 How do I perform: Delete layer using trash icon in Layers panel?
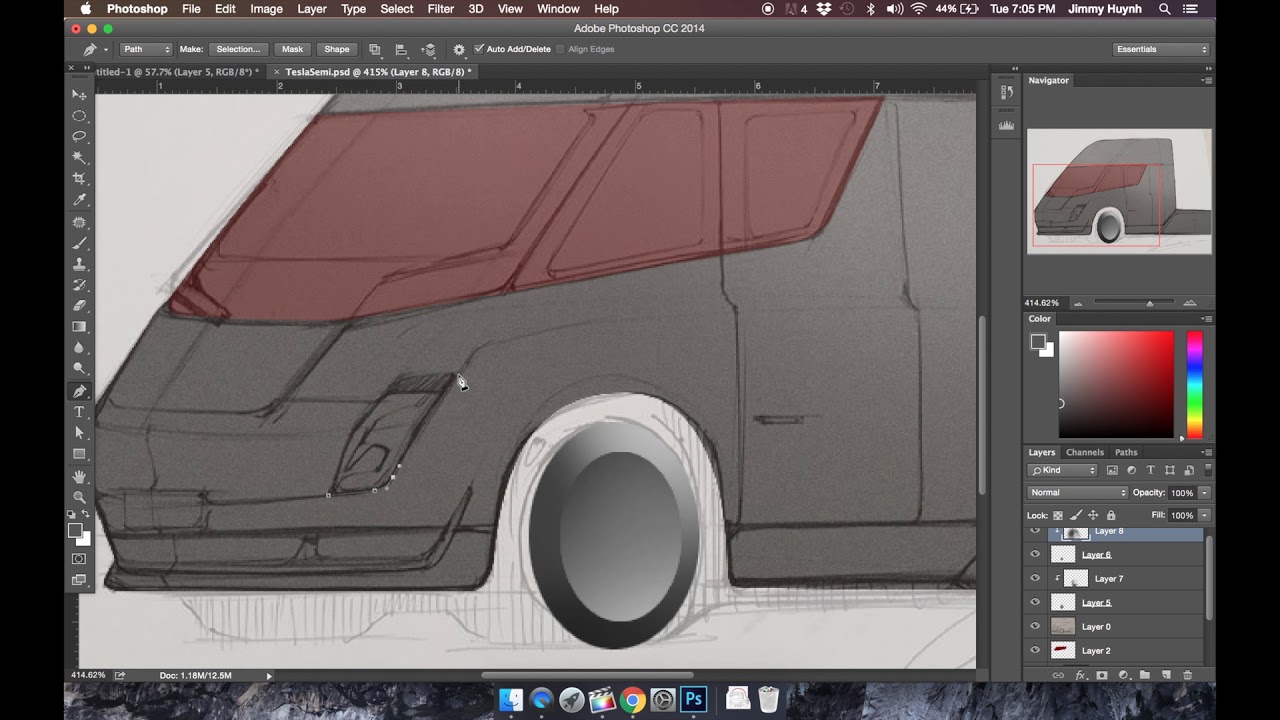[1187, 676]
